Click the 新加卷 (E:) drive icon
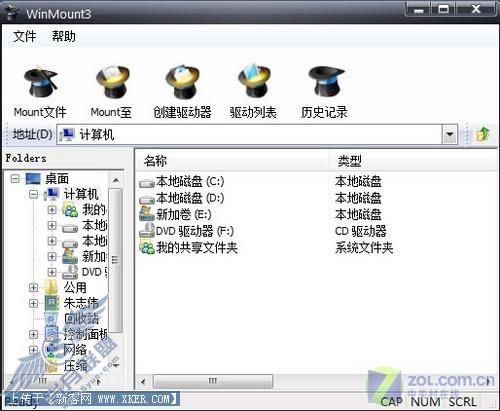The image size is (500, 411). click(x=146, y=214)
